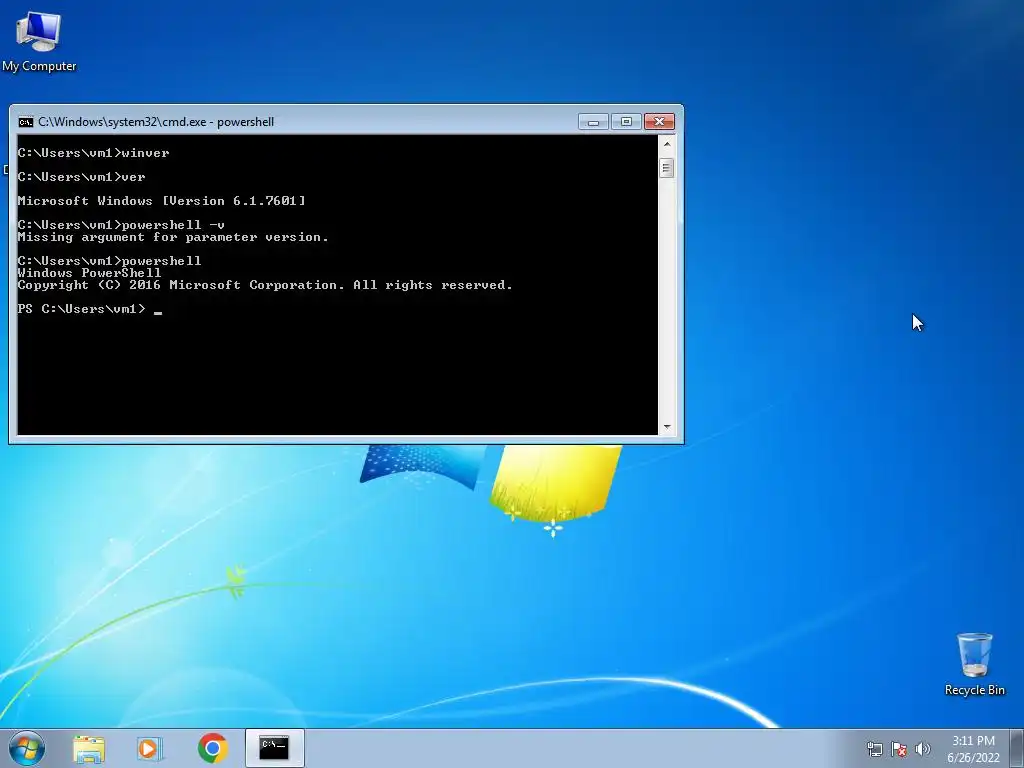Click the console vertical scroll thumb
Image resolution: width=1024 pixels, height=768 pixels.
click(667, 168)
